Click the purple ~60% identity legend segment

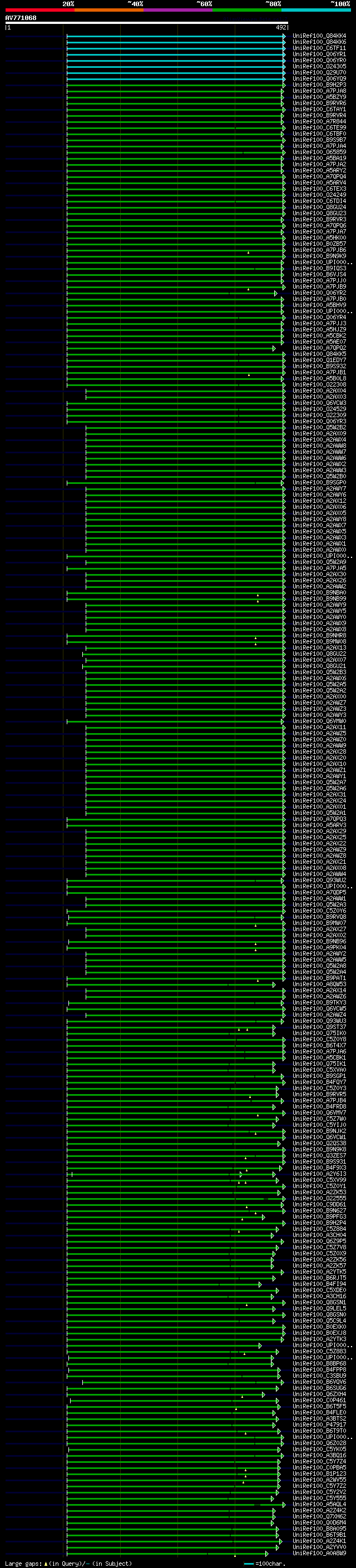[x=179, y=10]
